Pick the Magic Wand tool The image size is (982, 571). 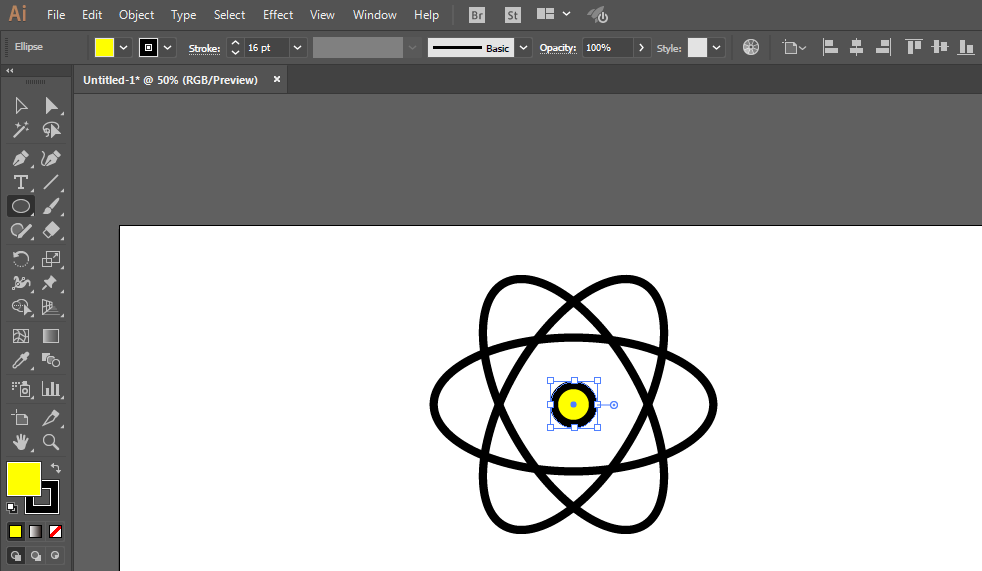[21, 130]
